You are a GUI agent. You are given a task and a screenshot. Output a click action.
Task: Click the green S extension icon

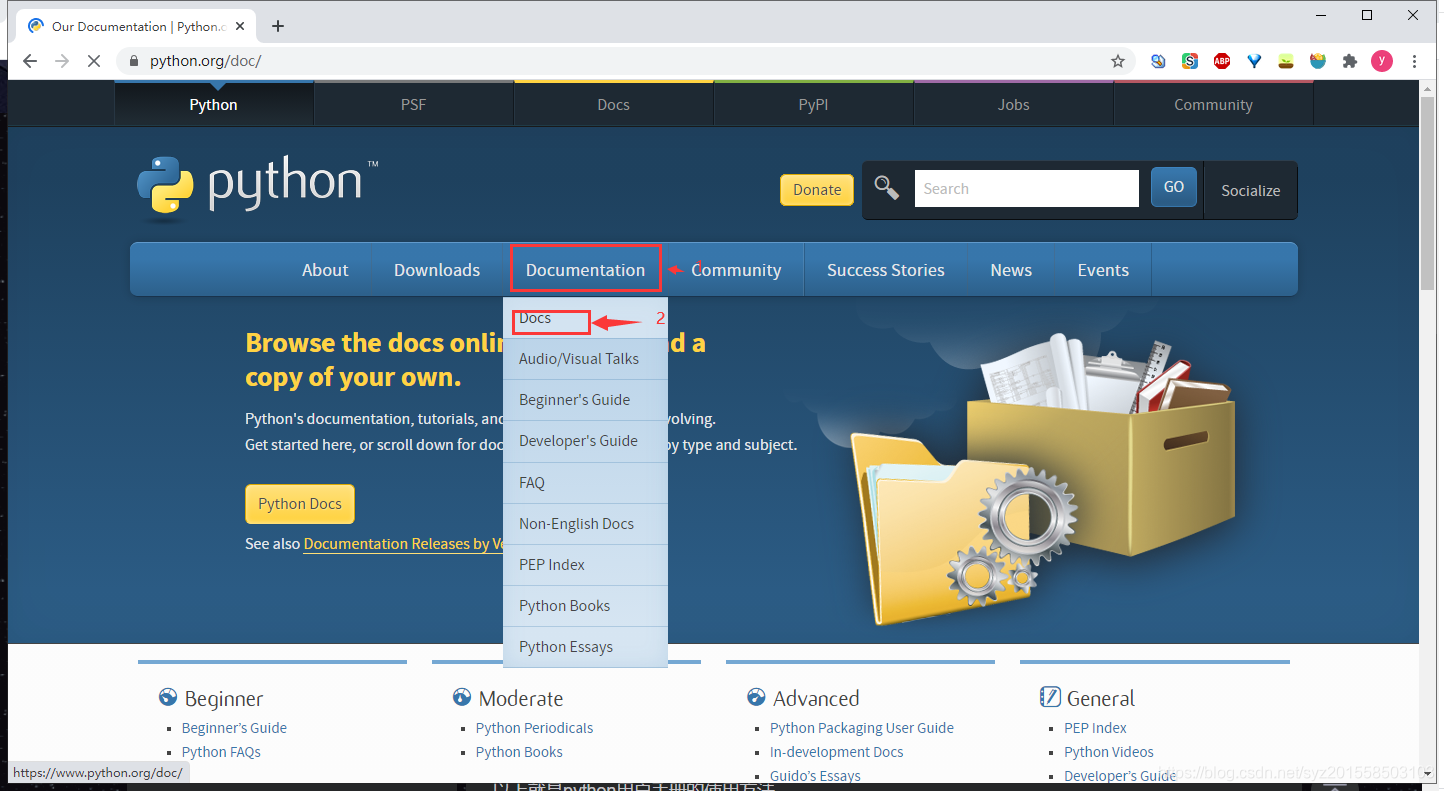tap(1190, 61)
